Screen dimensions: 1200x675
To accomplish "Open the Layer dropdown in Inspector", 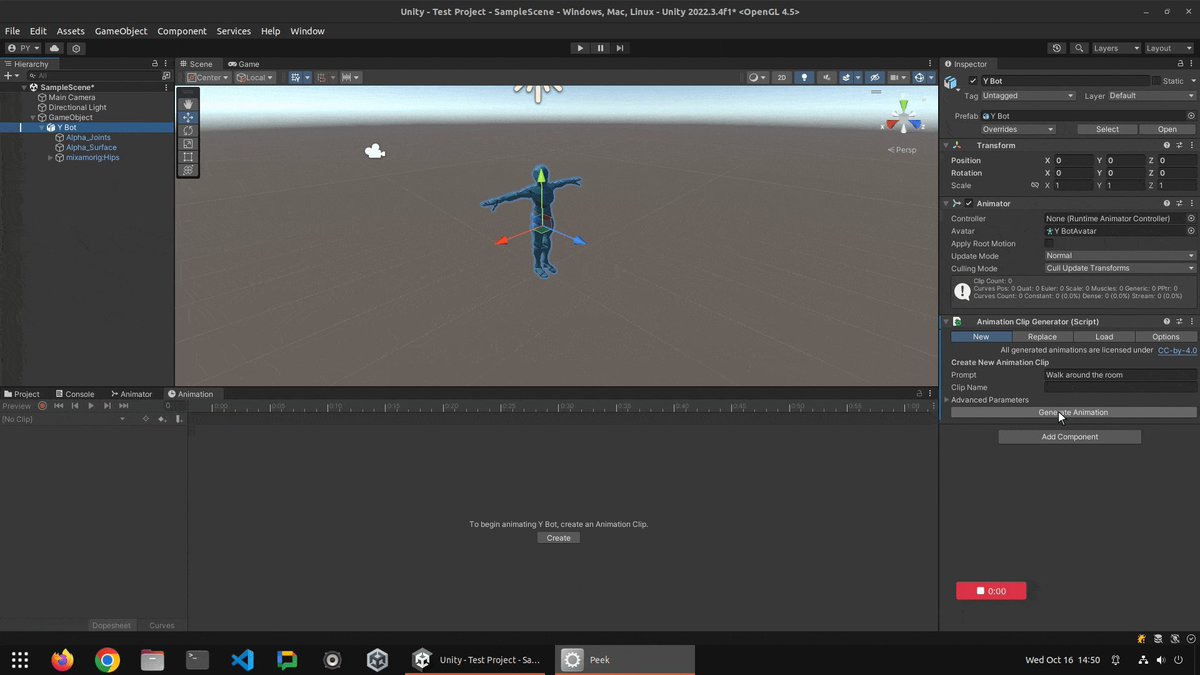I will tap(1152, 96).
